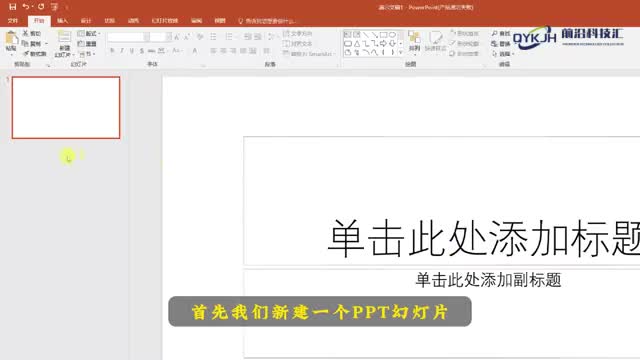Click the Bullets list icon
Viewport: 640px width, 360px height.
click(213, 37)
